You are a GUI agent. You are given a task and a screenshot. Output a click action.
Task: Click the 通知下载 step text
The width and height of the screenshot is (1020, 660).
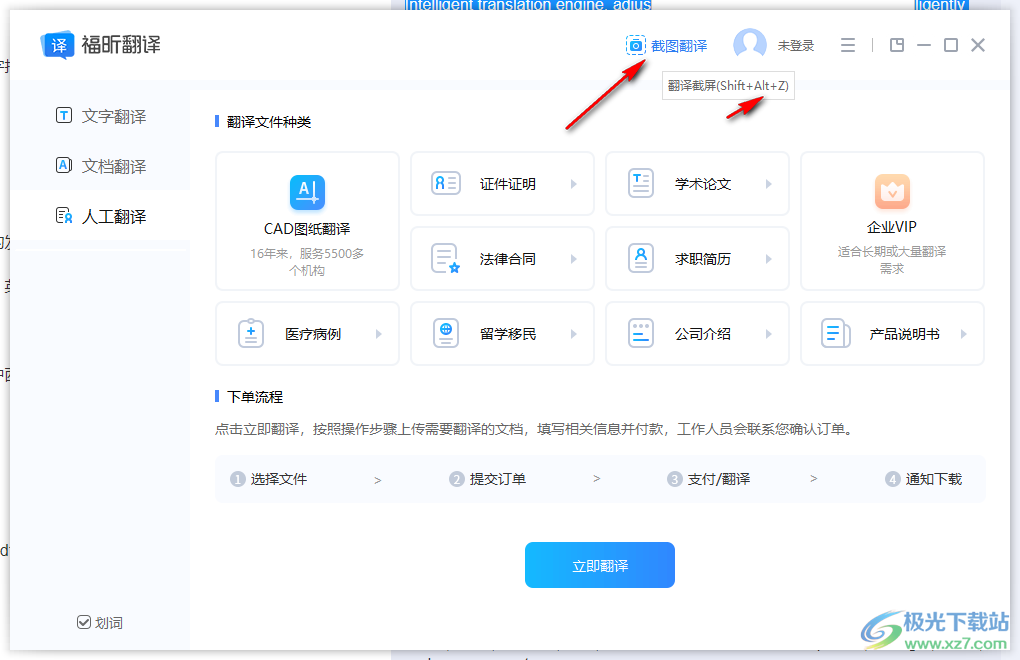click(x=933, y=479)
